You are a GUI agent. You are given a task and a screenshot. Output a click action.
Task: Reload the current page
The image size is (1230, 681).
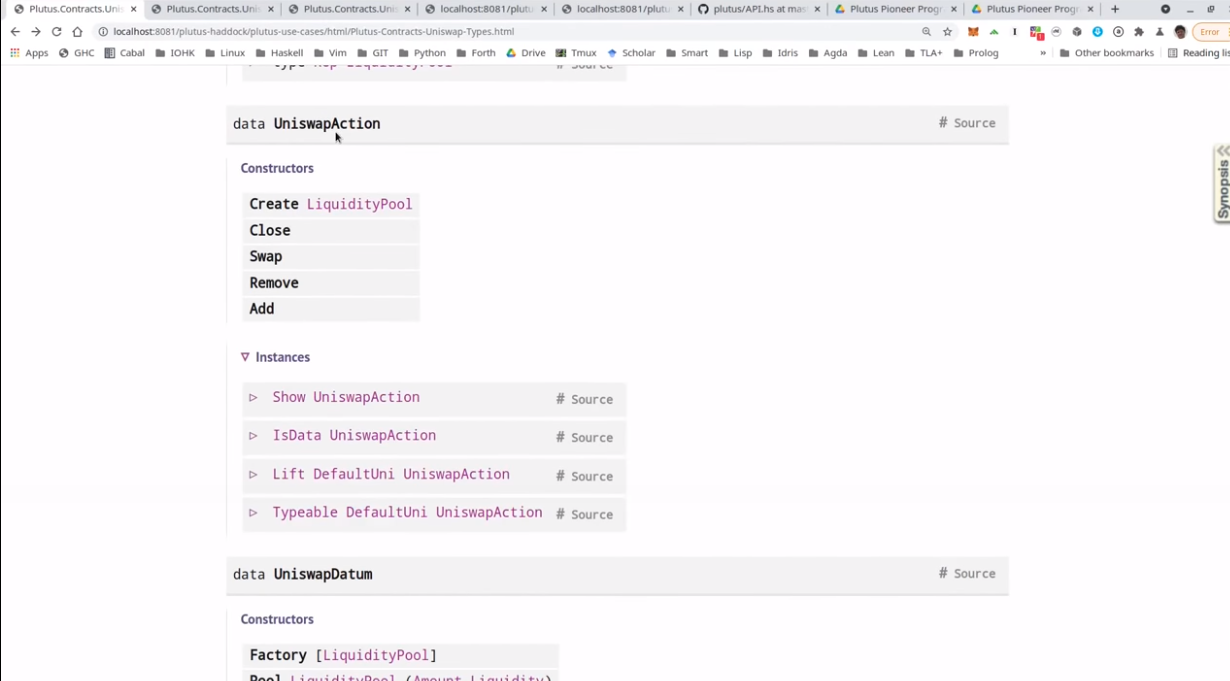pos(56,32)
